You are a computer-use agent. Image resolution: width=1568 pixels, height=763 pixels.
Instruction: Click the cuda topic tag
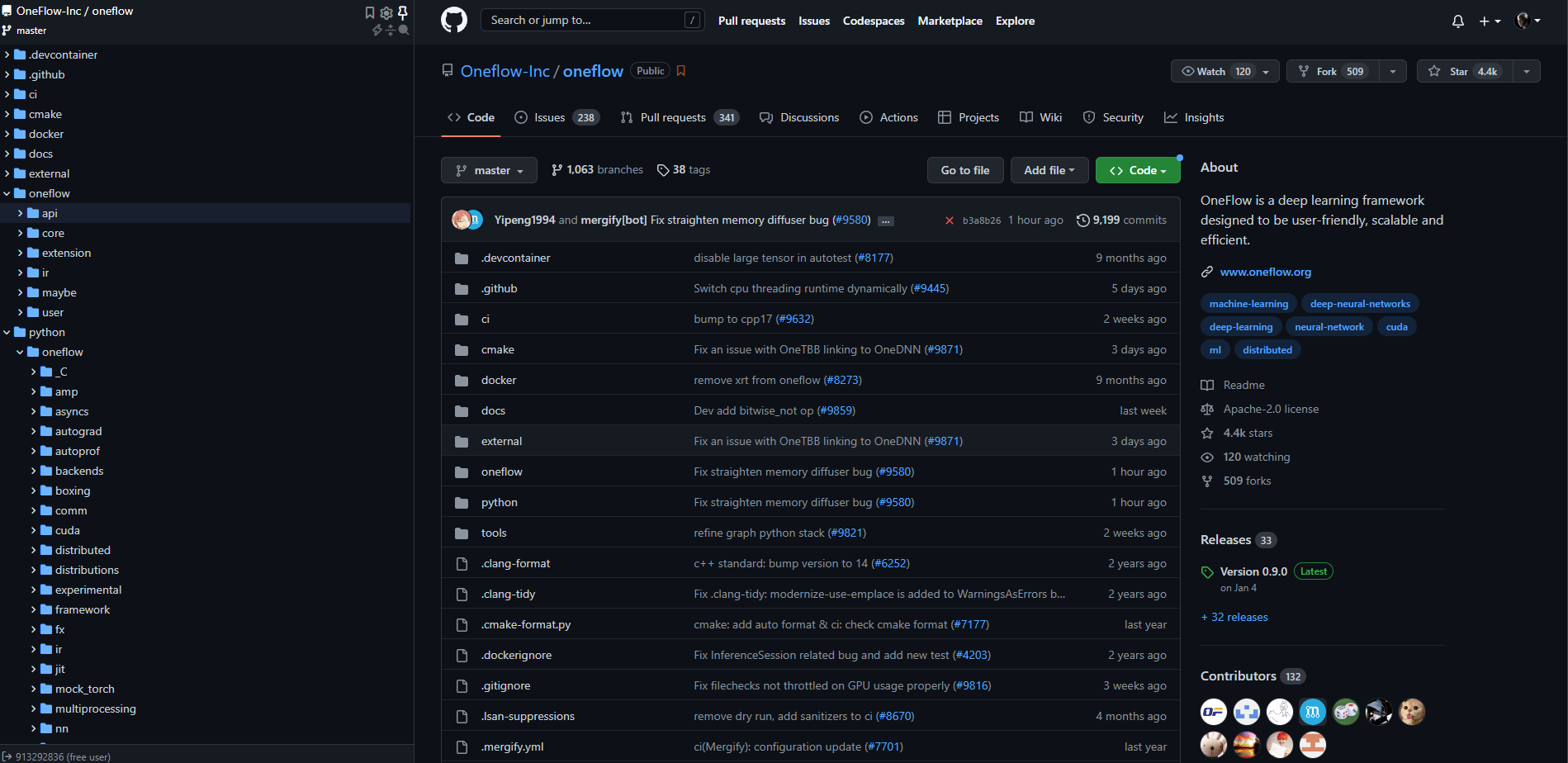1396,327
